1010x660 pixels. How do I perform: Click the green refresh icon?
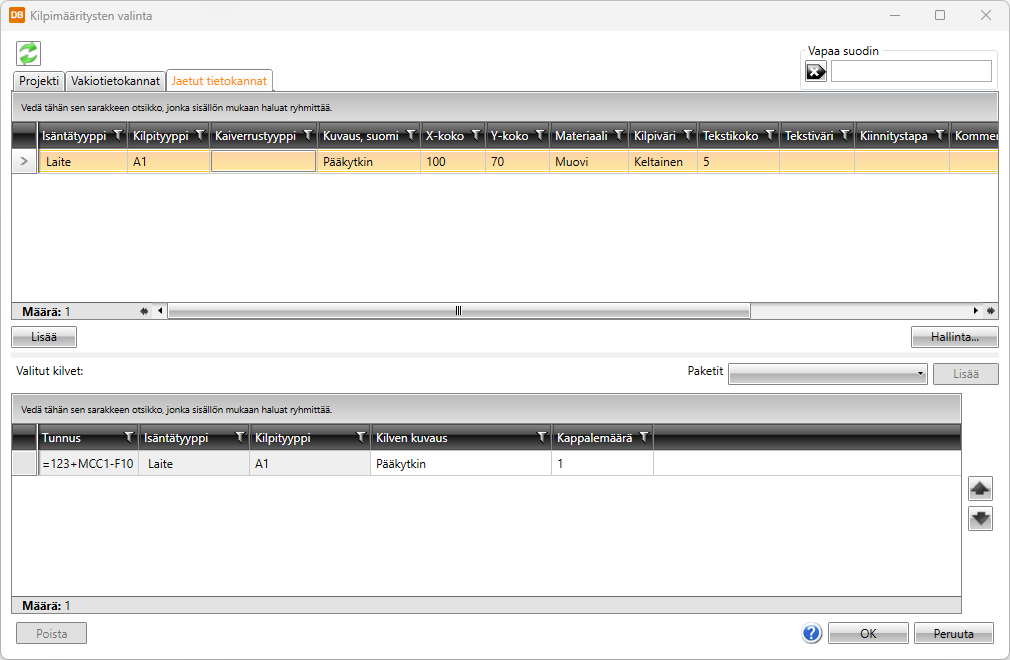(x=27, y=53)
